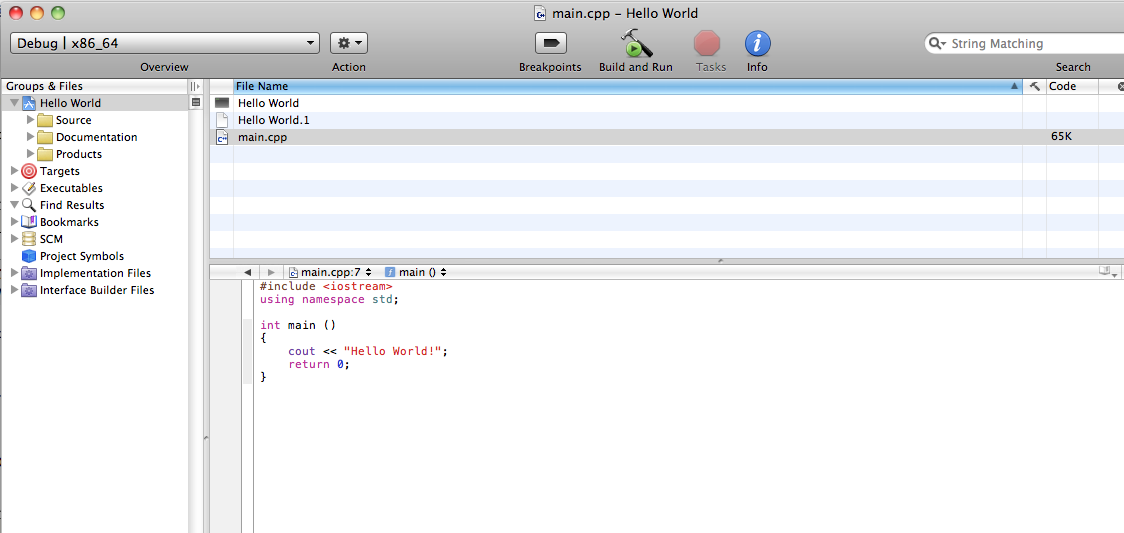Open the Debug | x86_64 overview popup
The width and height of the screenshot is (1124, 533).
(165, 43)
